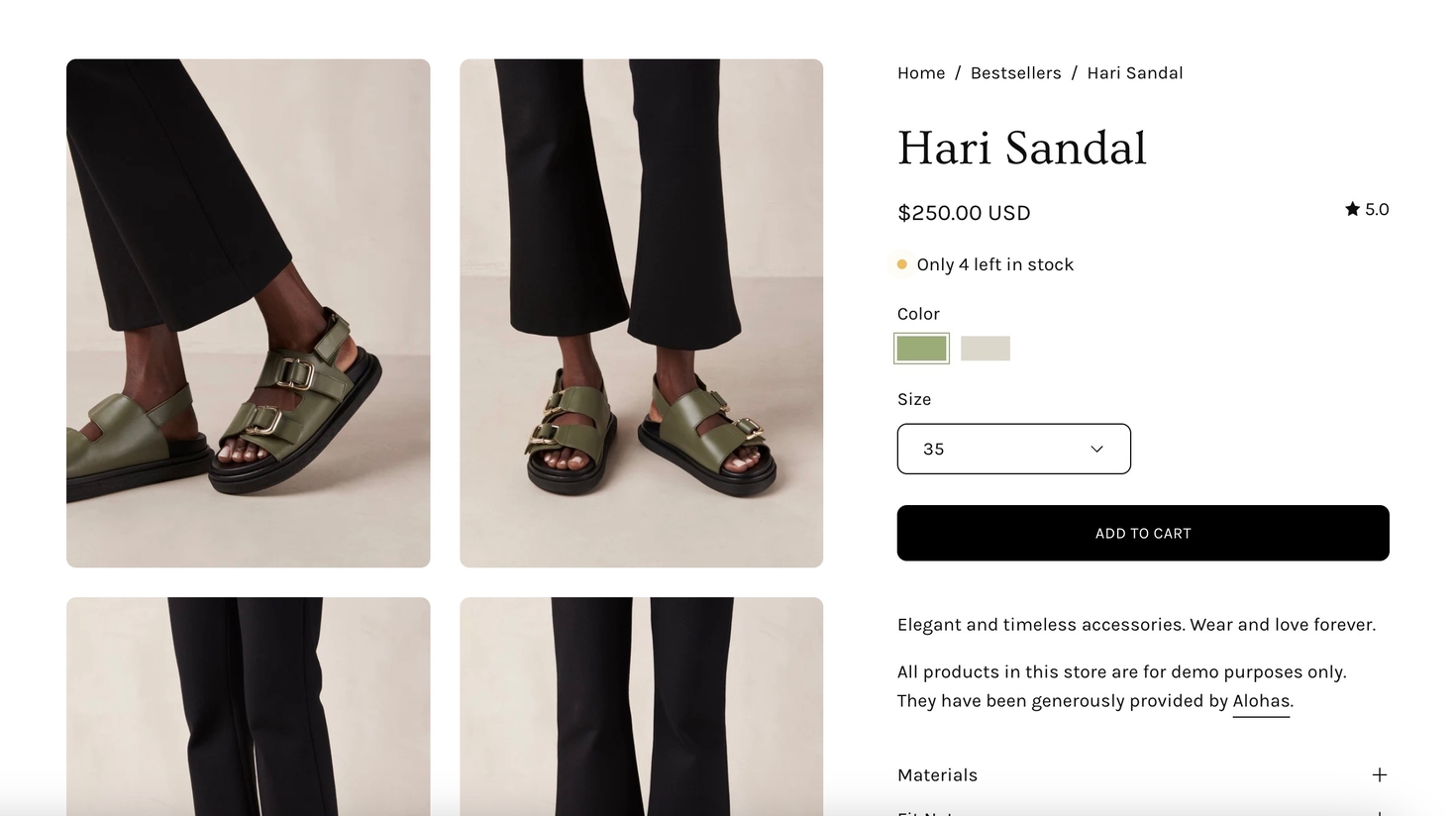Open the bottom-right product image
1456x816 pixels.
(x=641, y=705)
